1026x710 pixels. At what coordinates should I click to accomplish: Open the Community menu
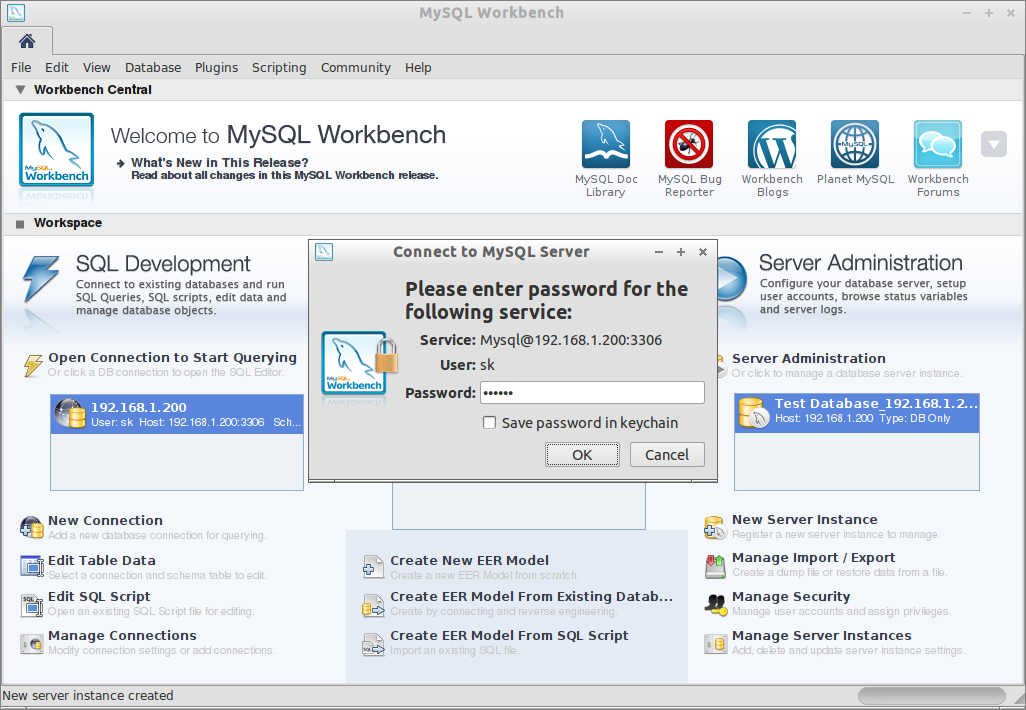tap(355, 67)
